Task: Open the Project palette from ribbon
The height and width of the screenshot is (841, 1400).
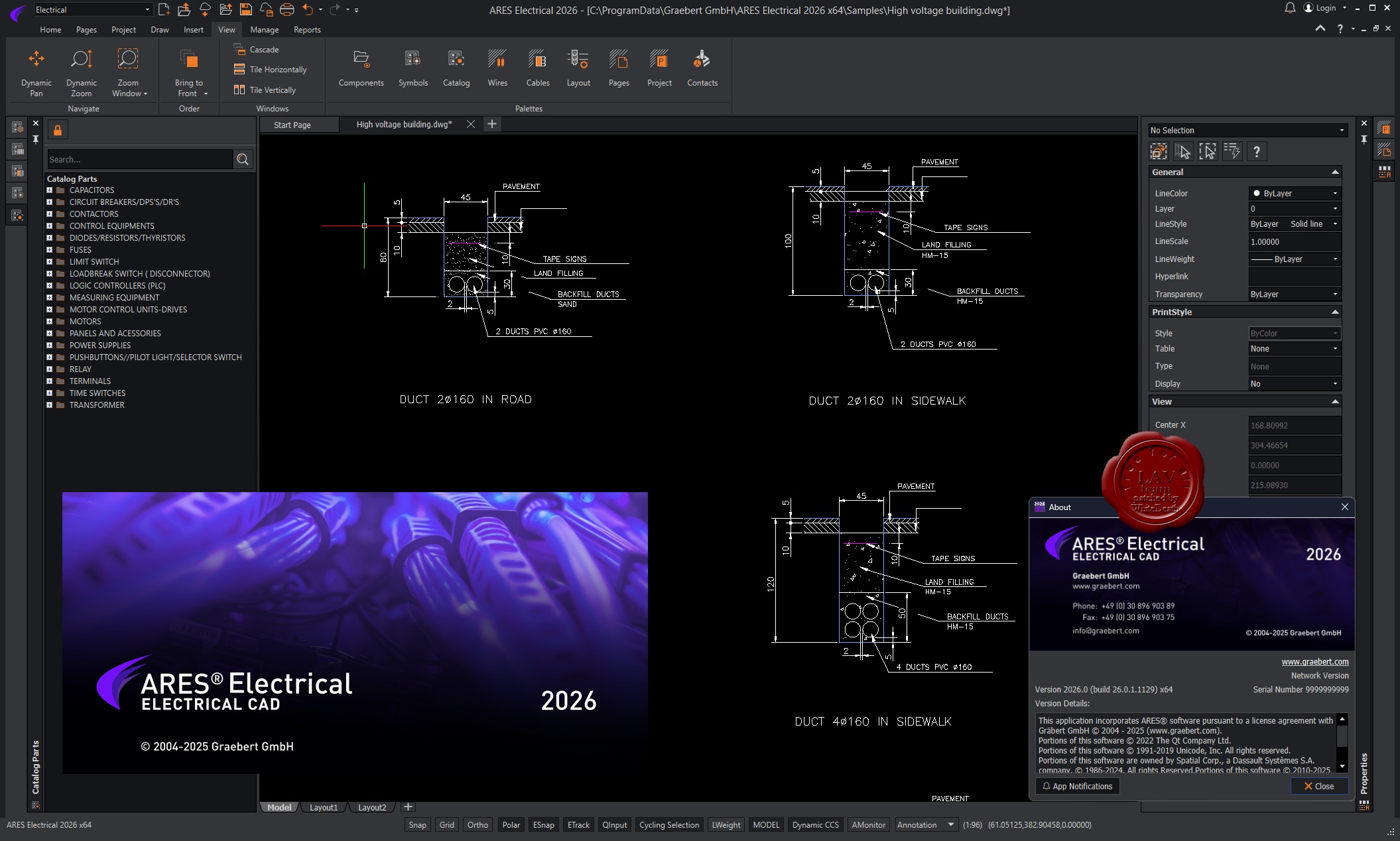Action: (x=659, y=68)
